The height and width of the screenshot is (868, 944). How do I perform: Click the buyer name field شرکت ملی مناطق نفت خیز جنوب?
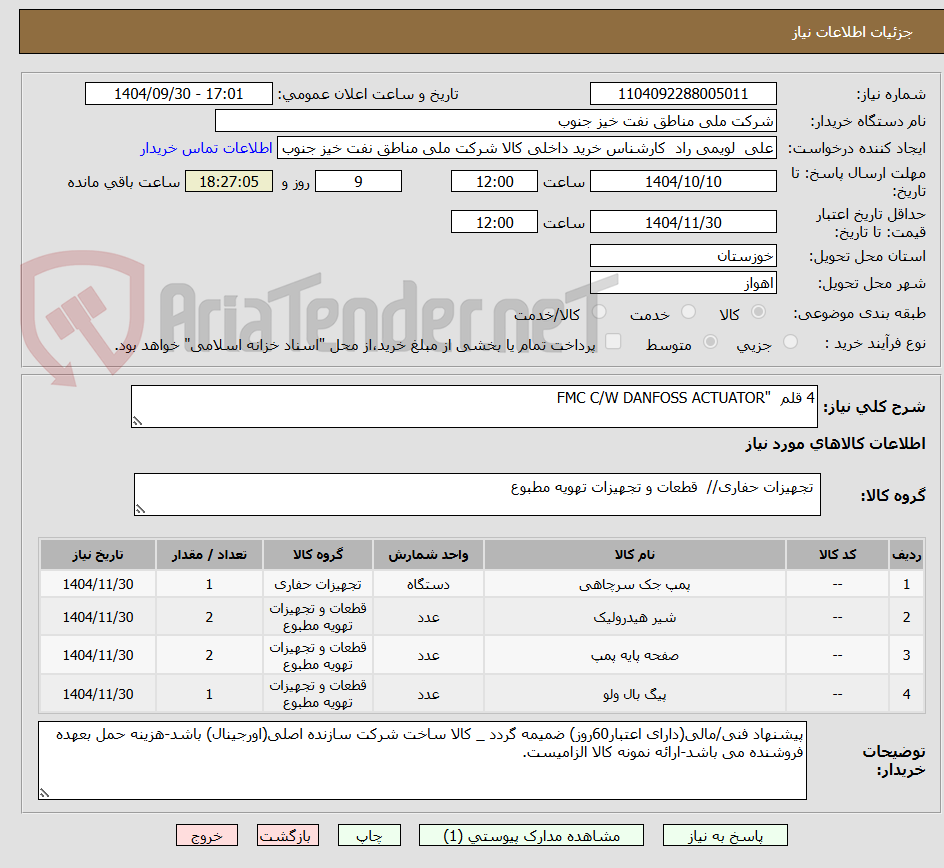click(495, 121)
